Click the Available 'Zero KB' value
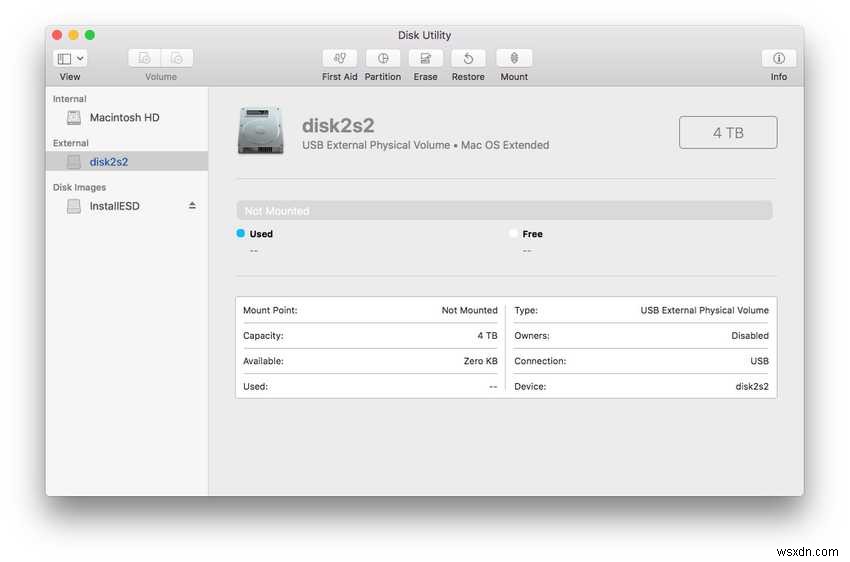 (480, 361)
